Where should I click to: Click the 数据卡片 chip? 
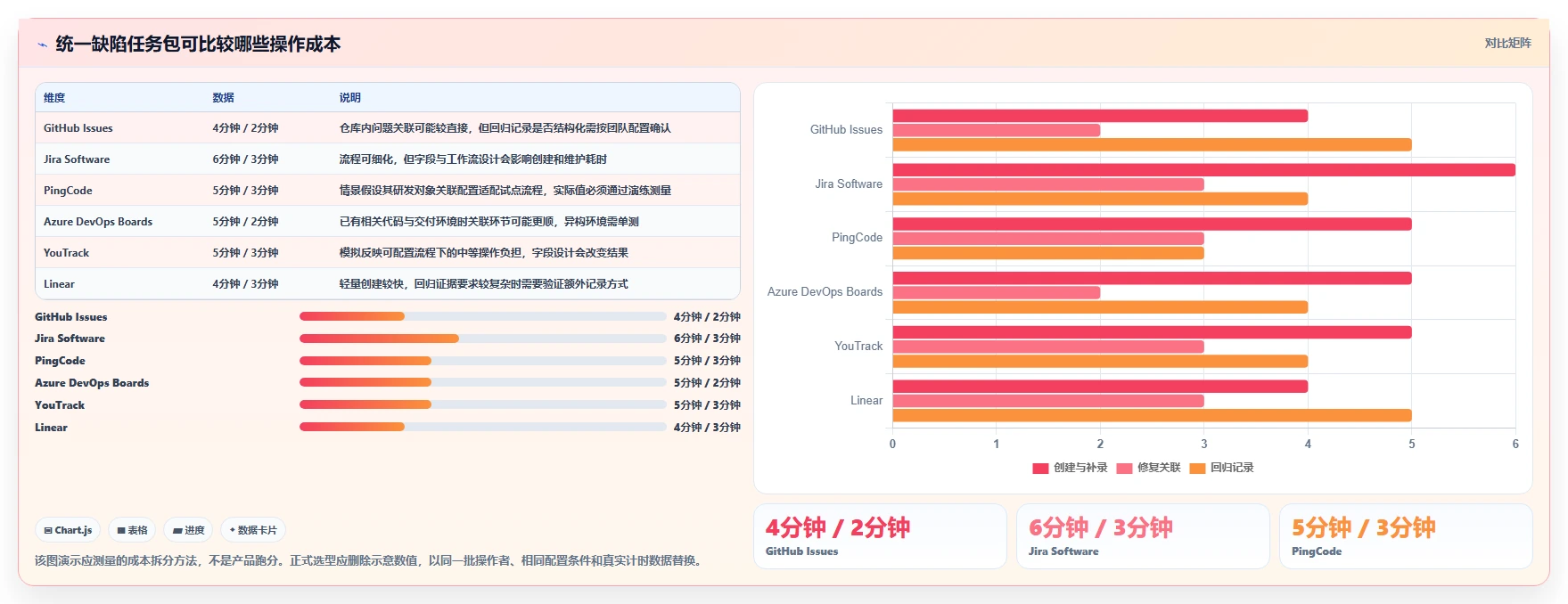point(253,530)
